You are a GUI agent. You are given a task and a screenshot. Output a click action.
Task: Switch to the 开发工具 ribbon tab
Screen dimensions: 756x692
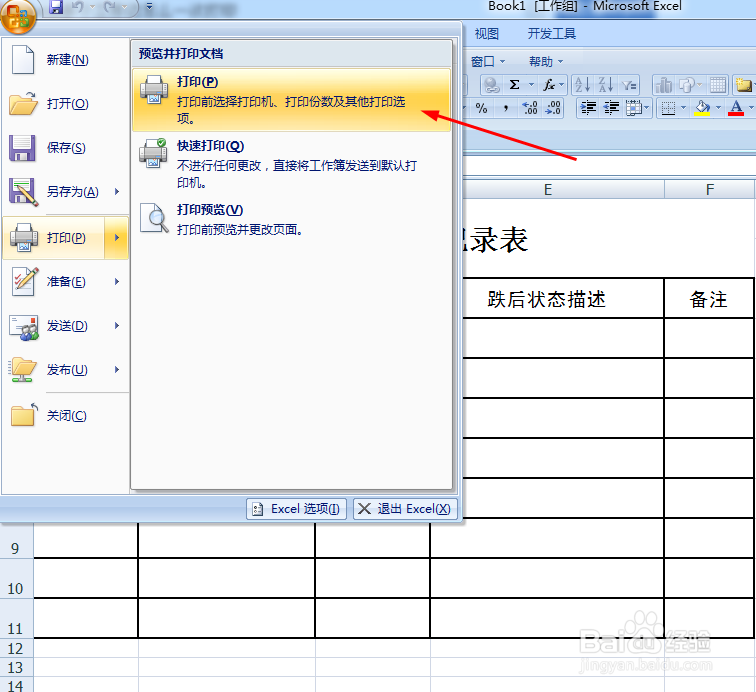(x=552, y=34)
